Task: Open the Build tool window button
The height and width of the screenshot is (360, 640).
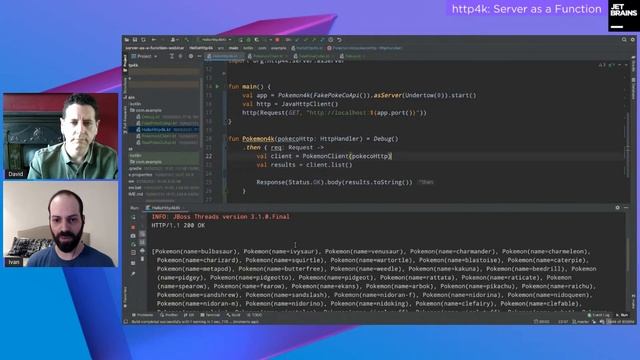Action: (x=233, y=315)
